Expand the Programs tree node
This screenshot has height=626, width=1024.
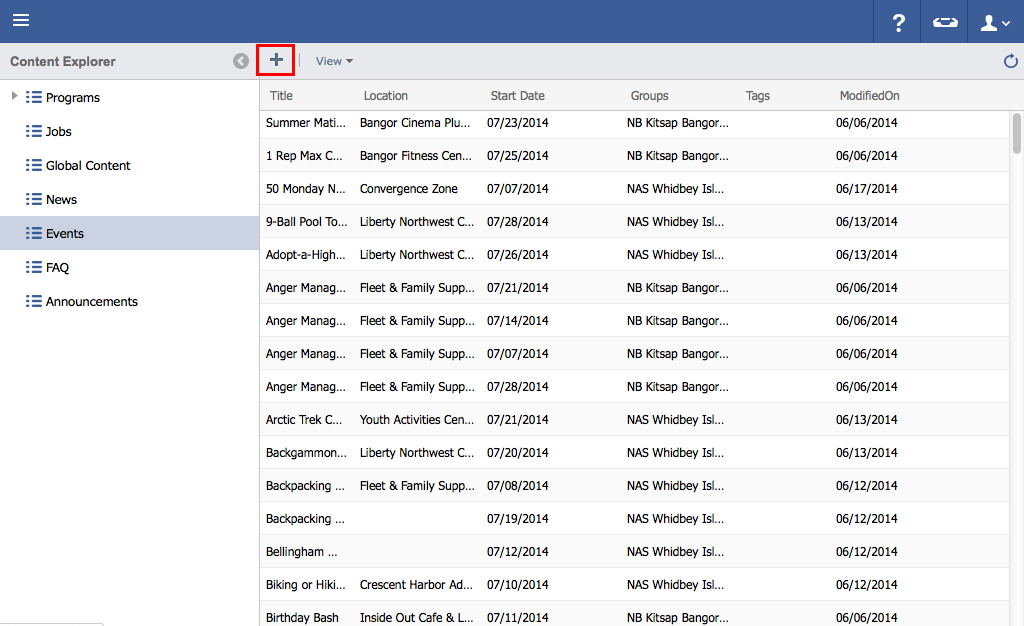[x=14, y=97]
